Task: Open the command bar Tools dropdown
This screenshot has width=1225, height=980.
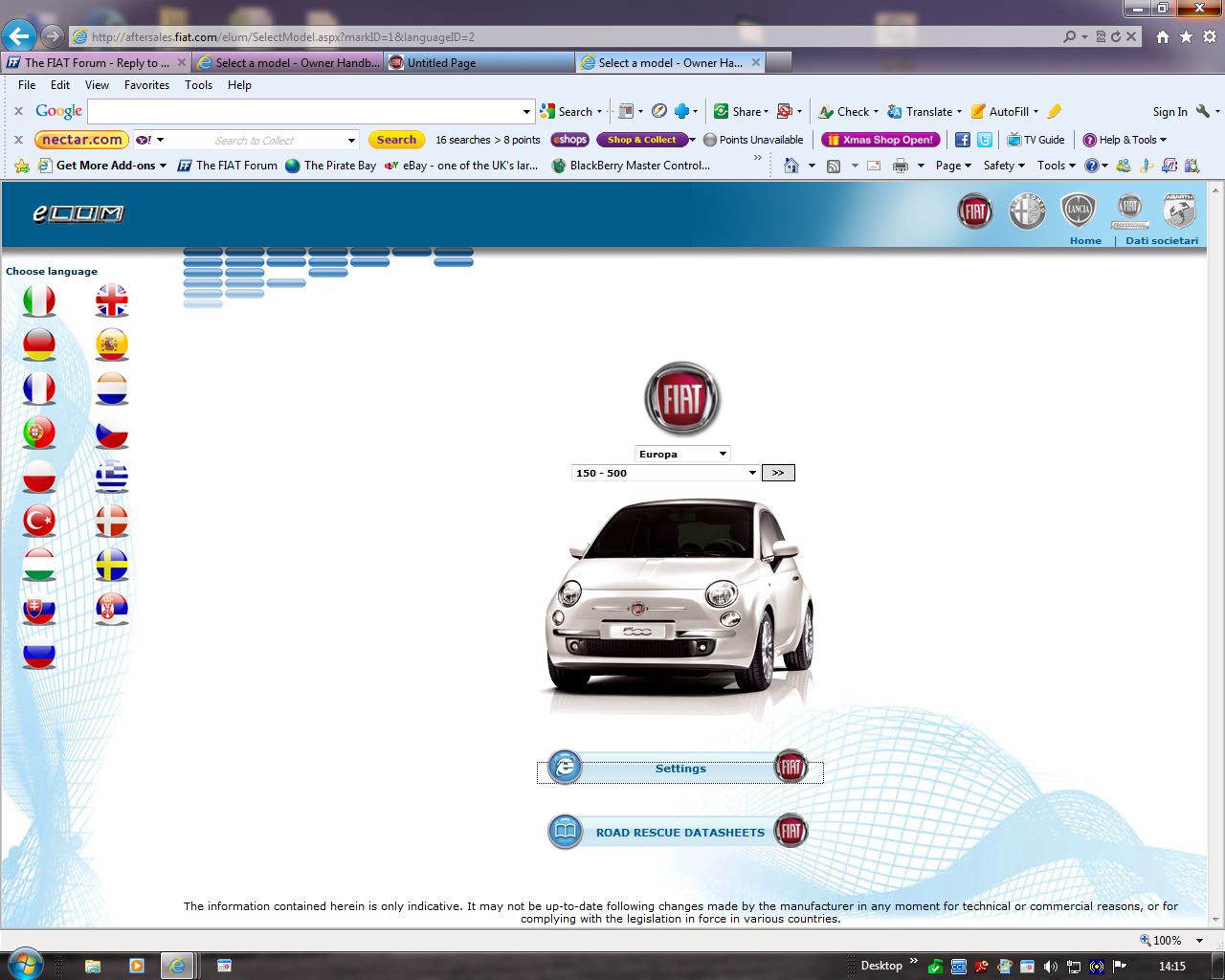Action: click(x=1057, y=166)
